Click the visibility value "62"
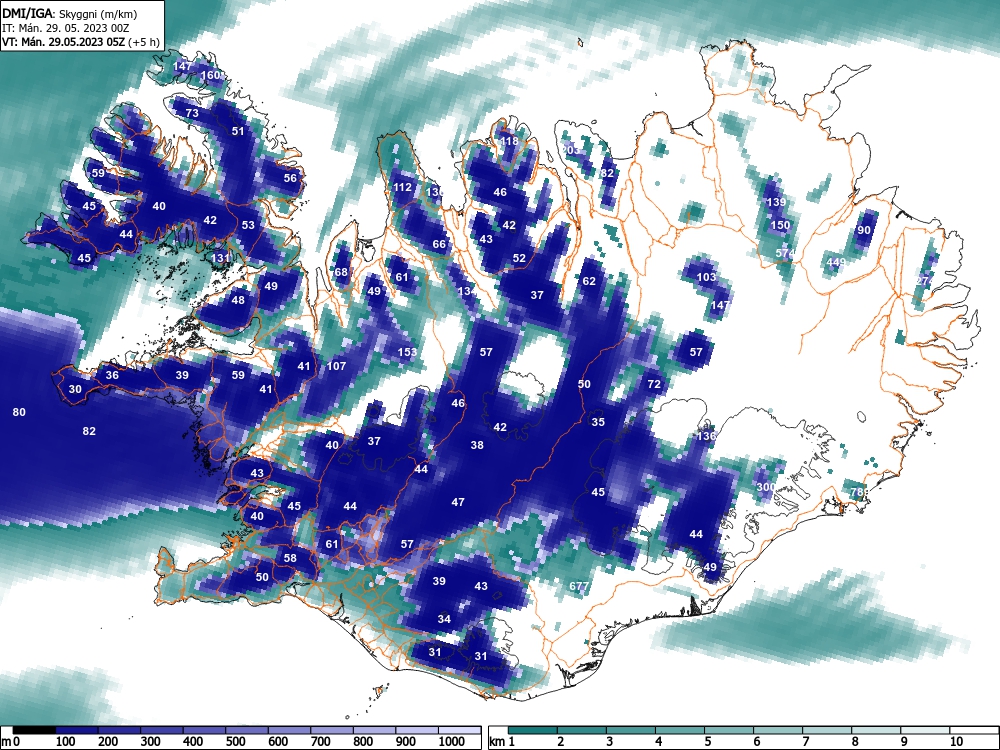This screenshot has height=750, width=1000. (589, 281)
